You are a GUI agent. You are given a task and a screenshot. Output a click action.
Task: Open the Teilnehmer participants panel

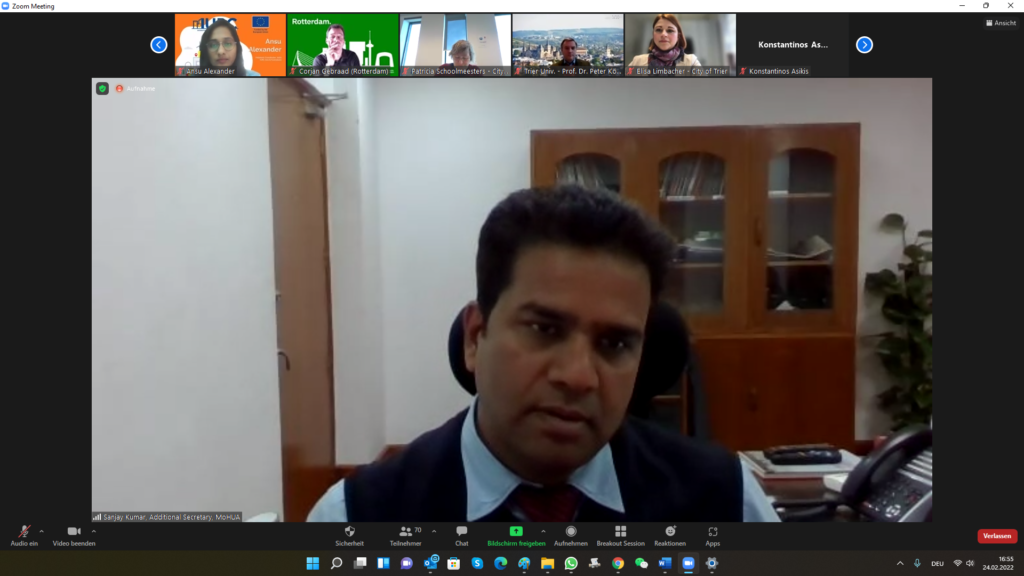[405, 532]
